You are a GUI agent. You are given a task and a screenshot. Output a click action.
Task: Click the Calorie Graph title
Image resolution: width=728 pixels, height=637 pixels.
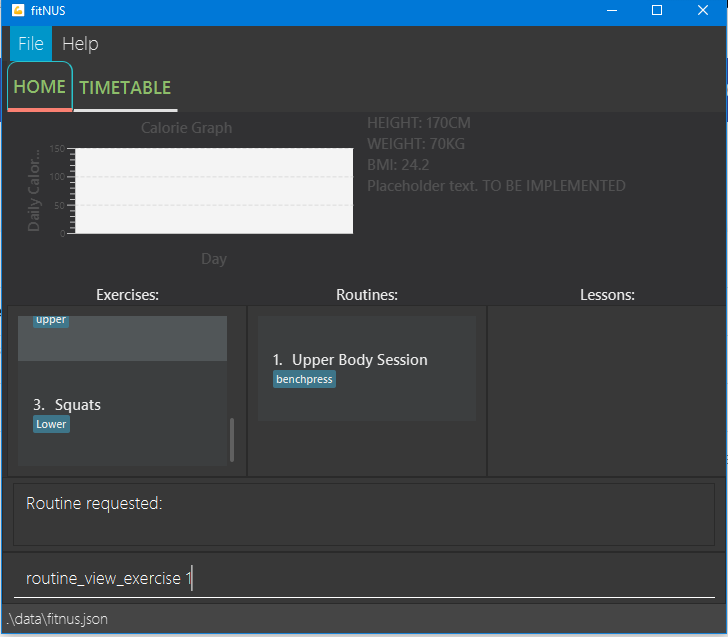[x=187, y=128]
